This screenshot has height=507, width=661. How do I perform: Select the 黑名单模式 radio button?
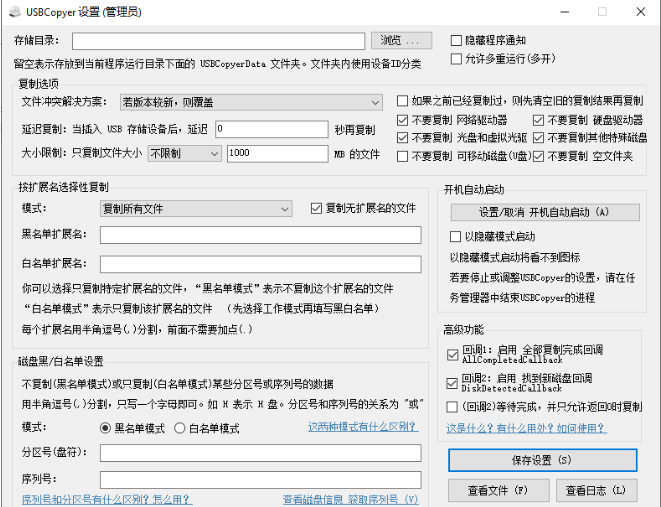(x=107, y=428)
